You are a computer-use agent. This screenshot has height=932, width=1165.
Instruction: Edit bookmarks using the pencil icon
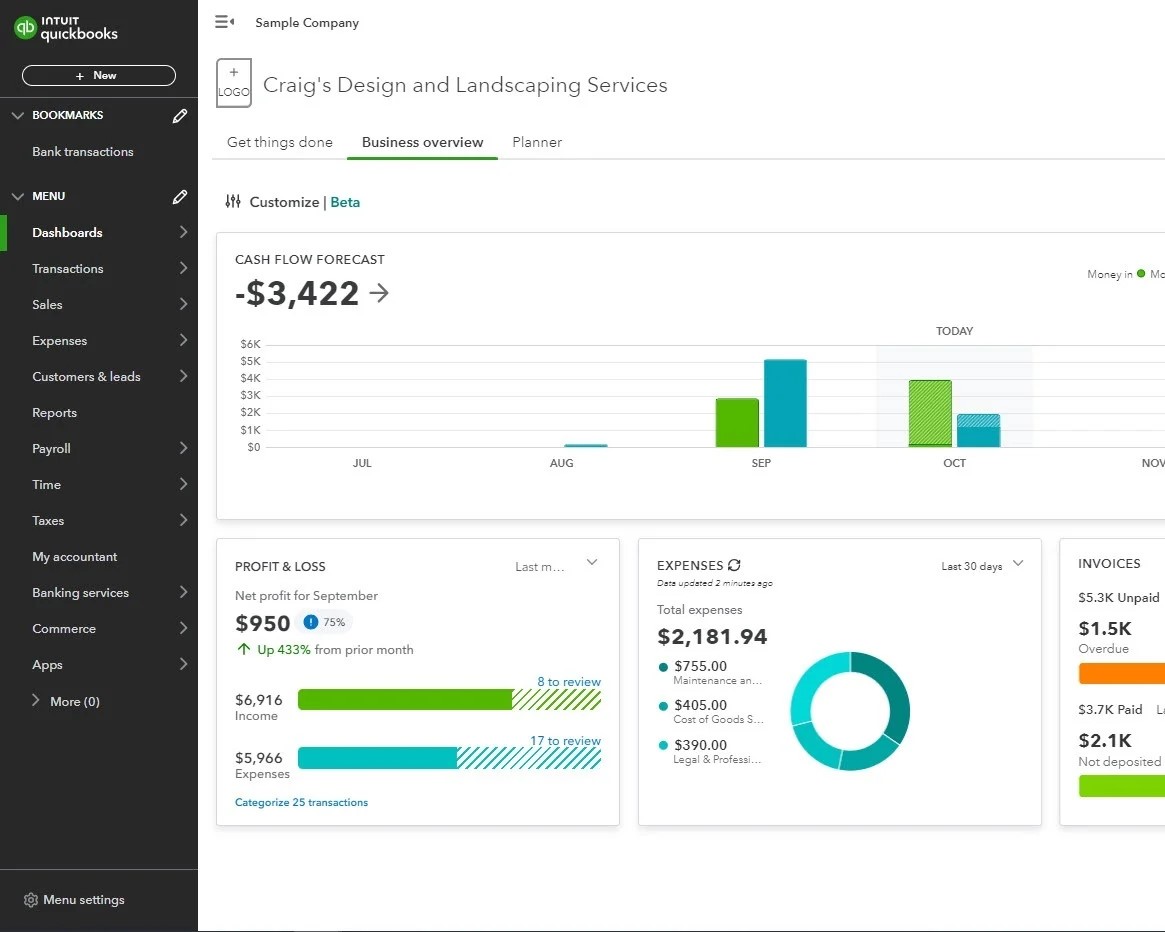180,116
